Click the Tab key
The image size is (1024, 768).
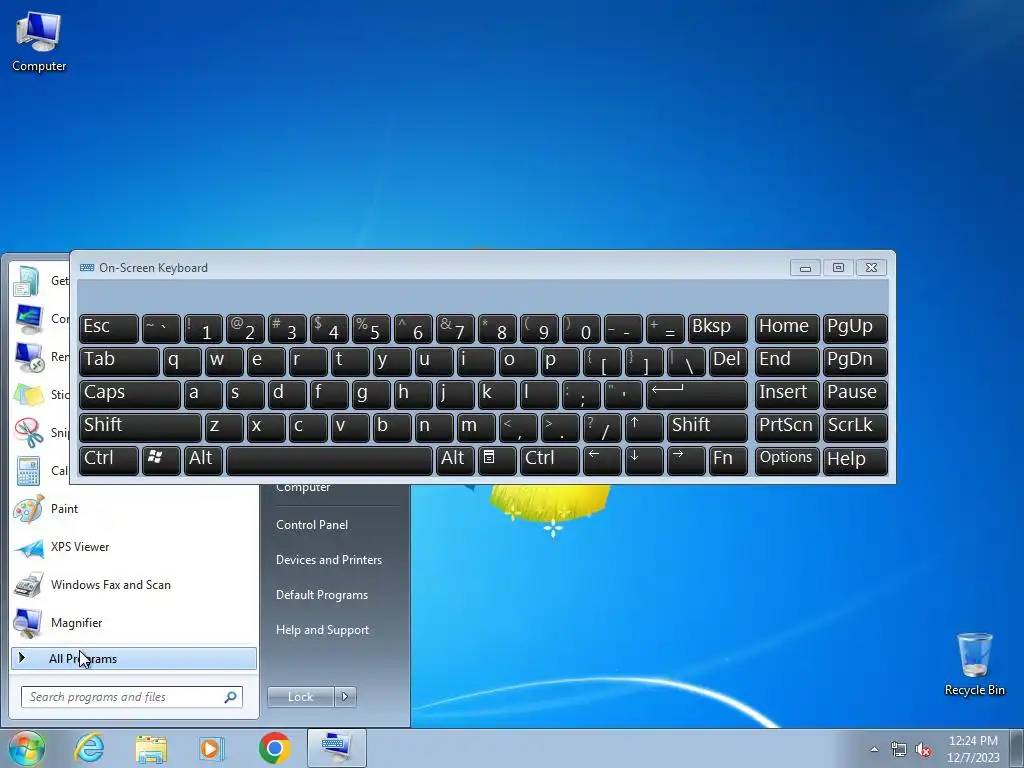tap(120, 361)
